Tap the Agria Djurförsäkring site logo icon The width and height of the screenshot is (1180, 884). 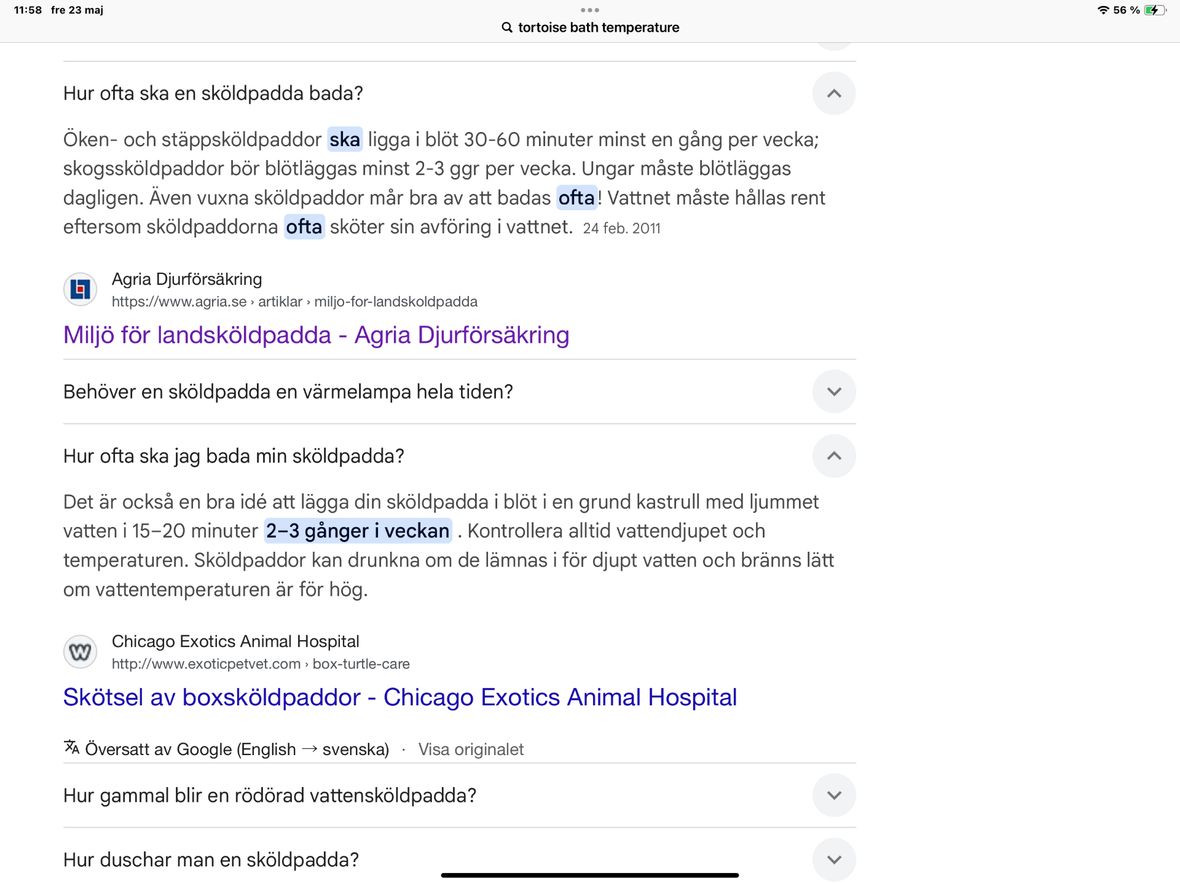tap(80, 290)
